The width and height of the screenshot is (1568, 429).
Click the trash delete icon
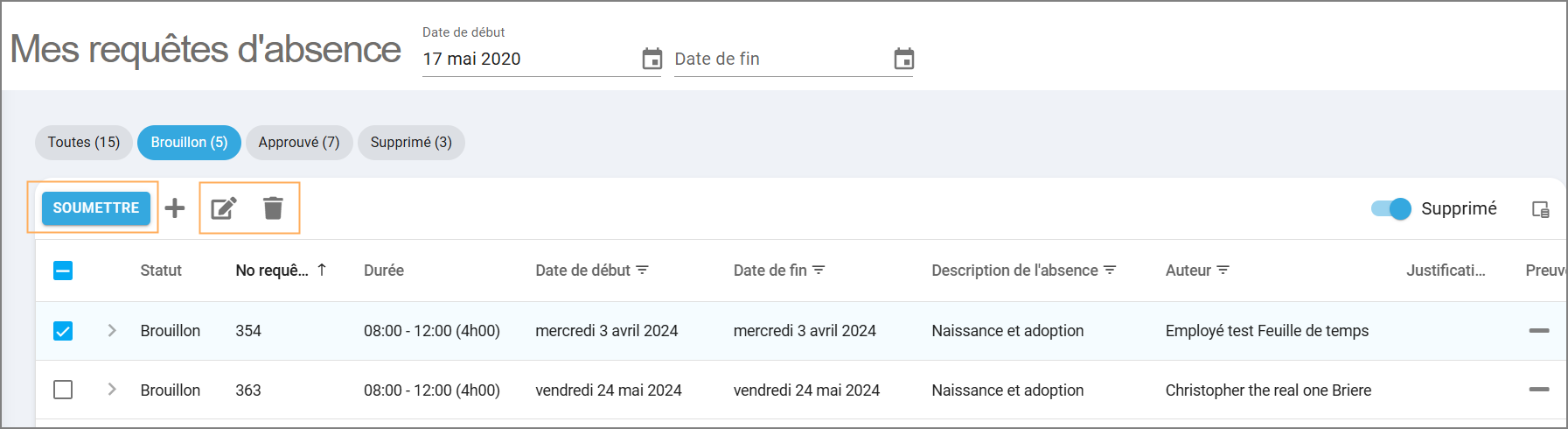click(273, 208)
